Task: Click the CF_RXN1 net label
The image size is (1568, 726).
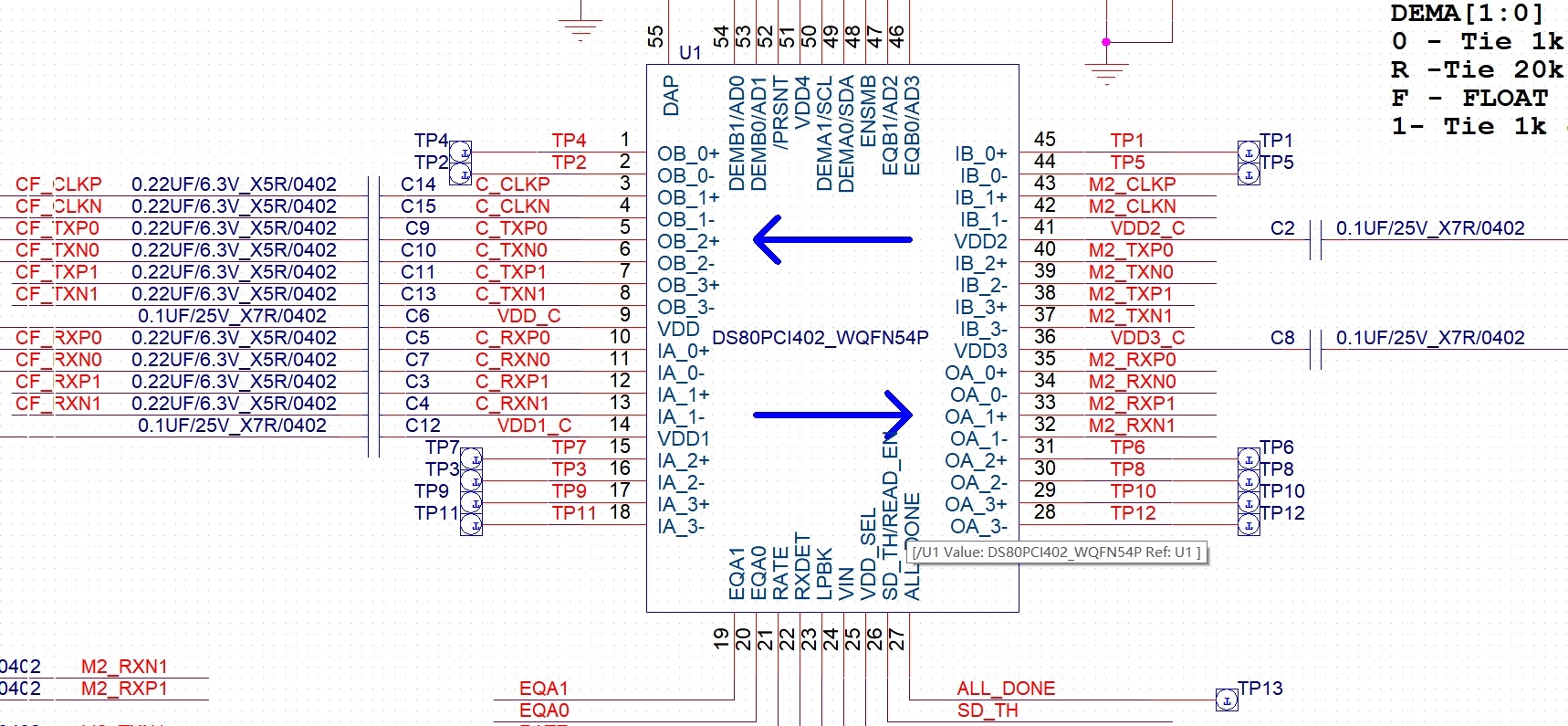Action: click(58, 404)
